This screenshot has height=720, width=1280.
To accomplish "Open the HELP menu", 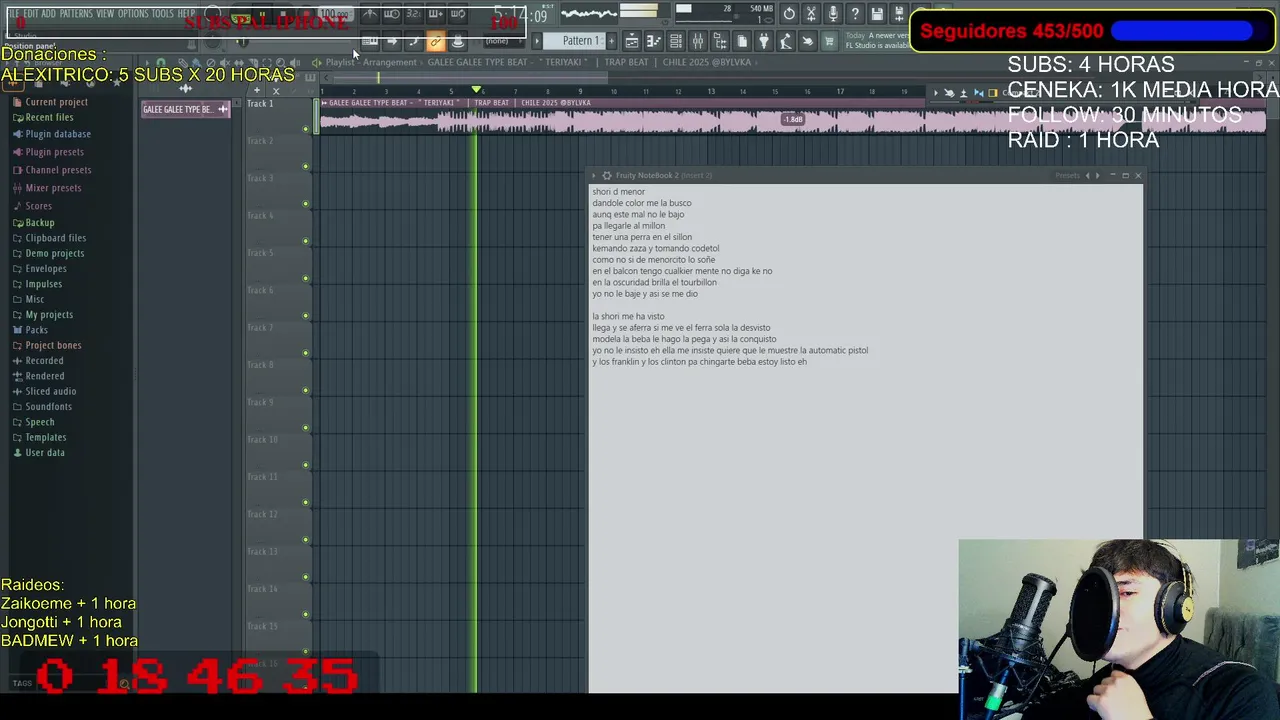I will 186,14.
